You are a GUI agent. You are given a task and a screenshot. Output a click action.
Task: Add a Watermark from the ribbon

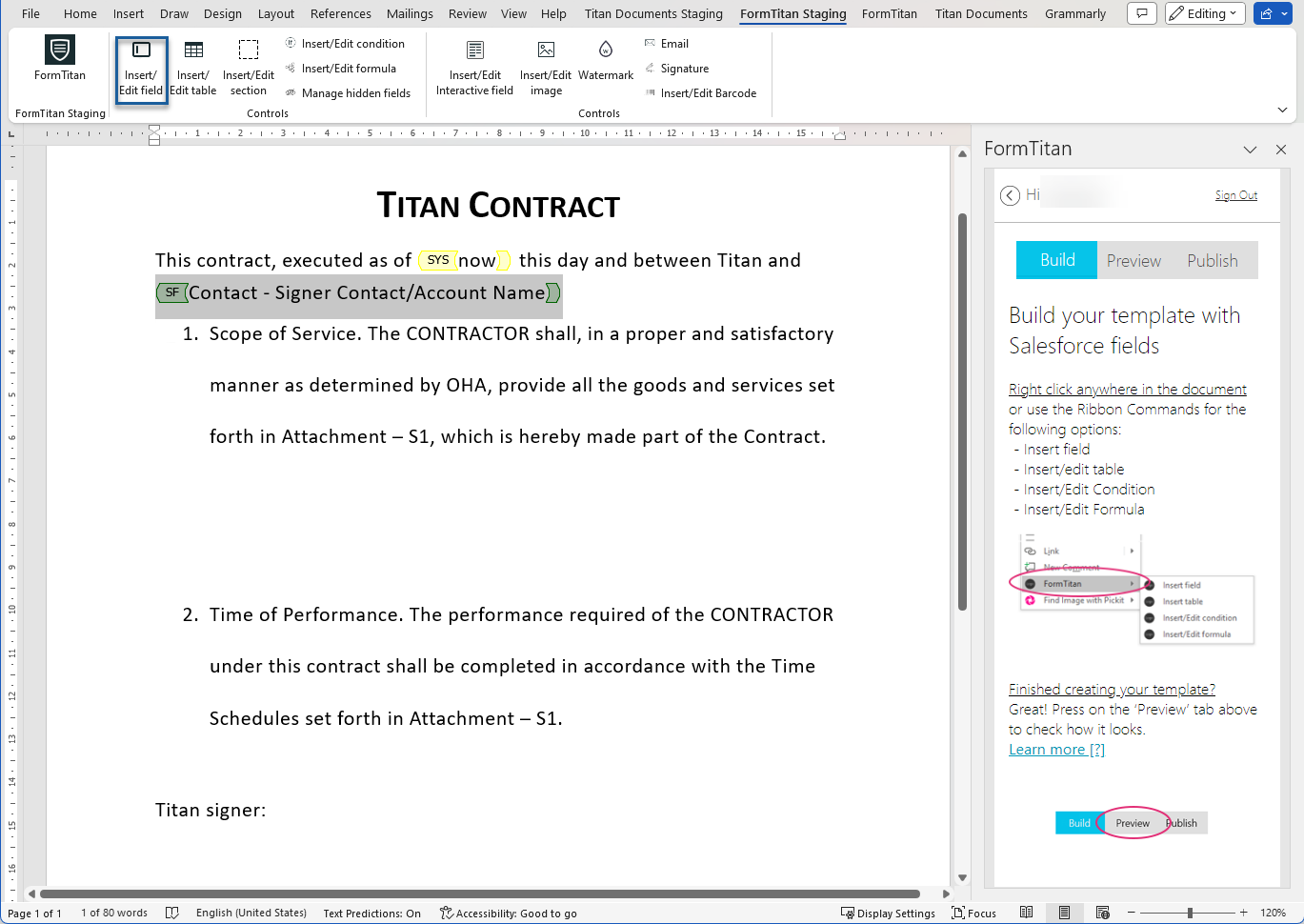[x=606, y=63]
